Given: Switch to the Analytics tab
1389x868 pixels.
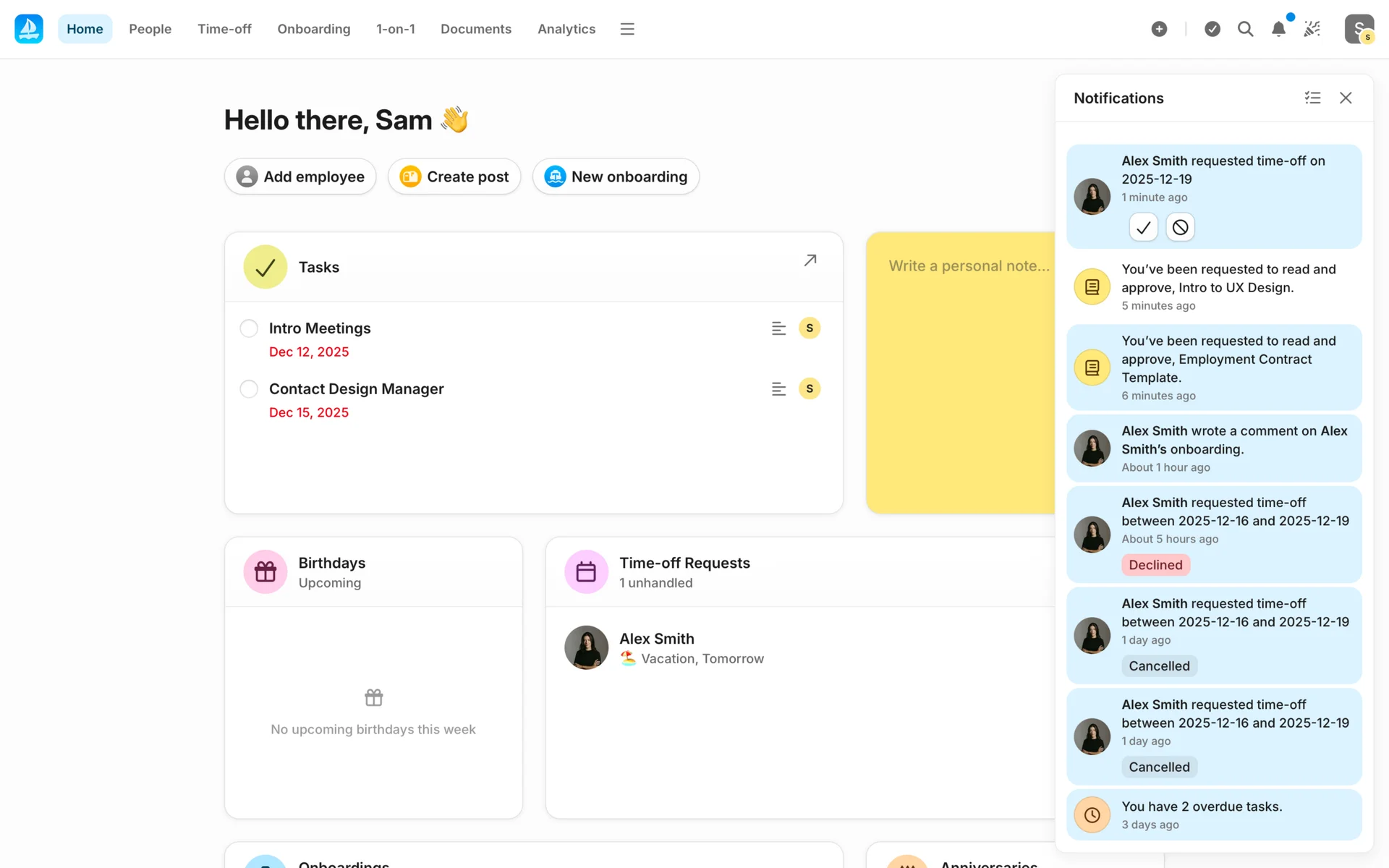Looking at the screenshot, I should (x=566, y=29).
